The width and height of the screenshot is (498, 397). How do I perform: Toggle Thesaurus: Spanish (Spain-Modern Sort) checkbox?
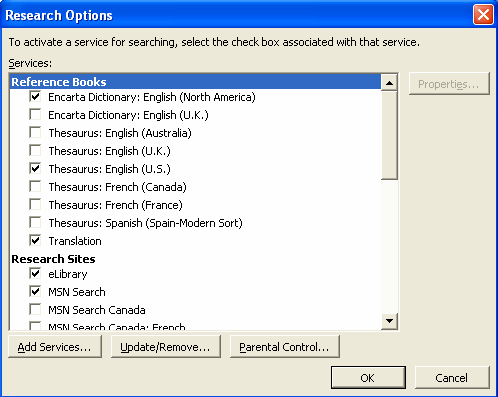[35, 223]
